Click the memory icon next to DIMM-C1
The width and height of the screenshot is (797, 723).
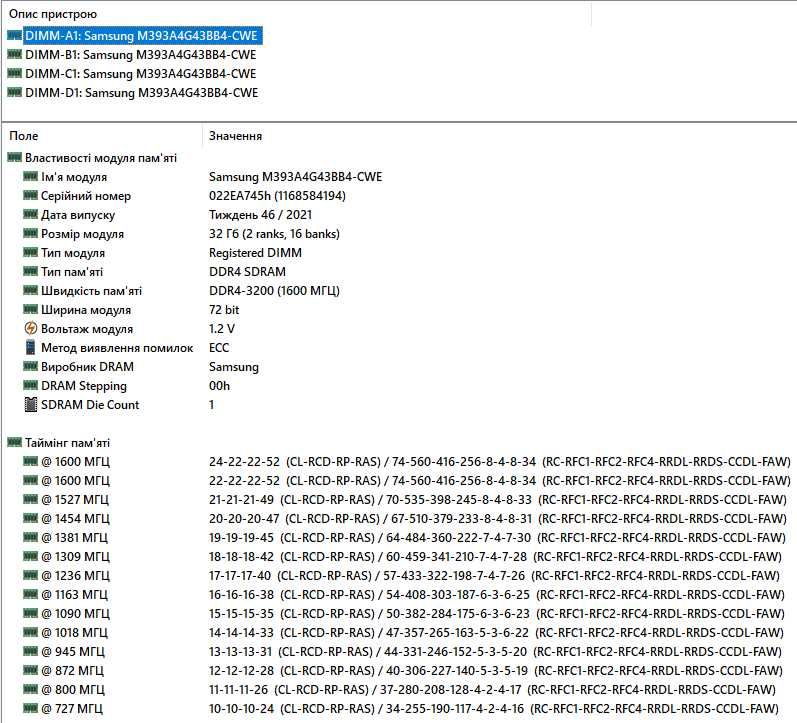tap(15, 73)
